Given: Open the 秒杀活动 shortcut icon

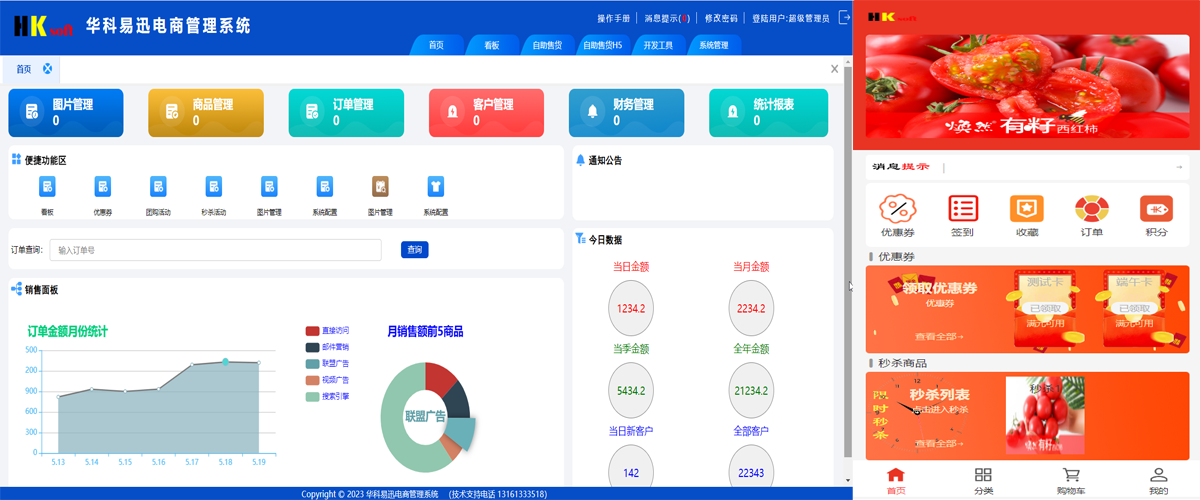Looking at the screenshot, I should [213, 187].
